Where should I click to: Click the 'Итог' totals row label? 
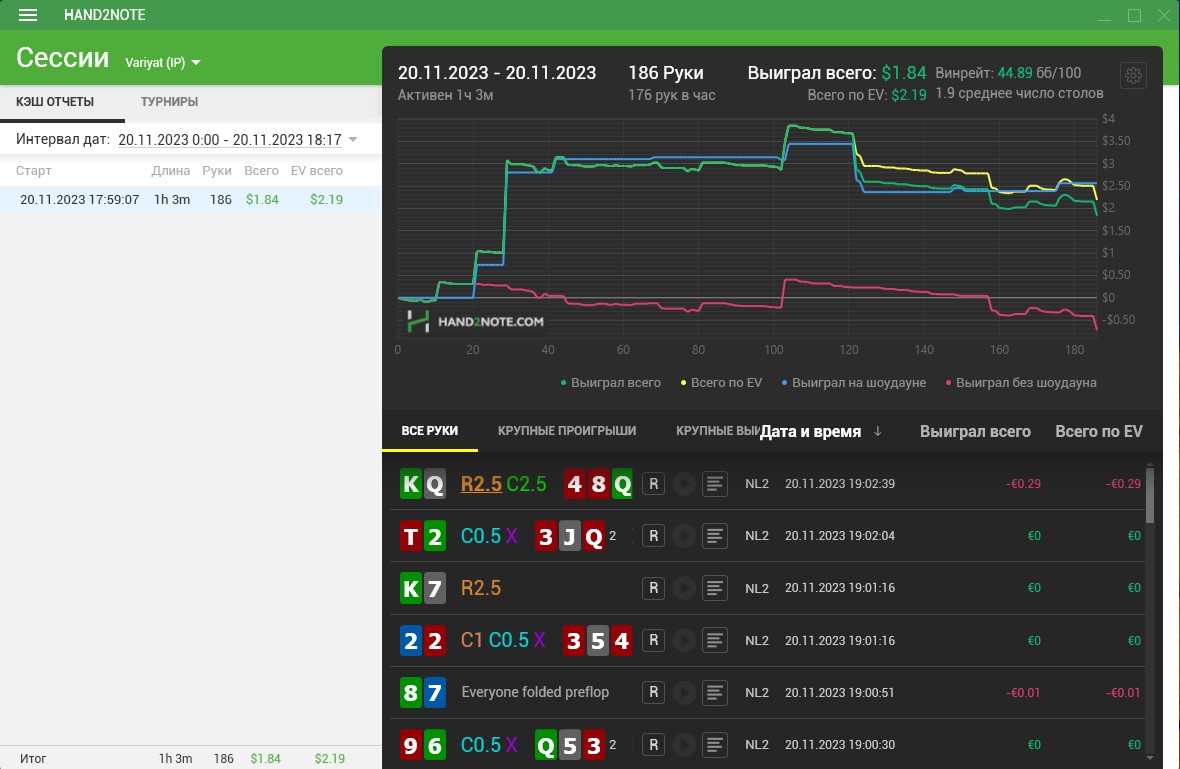pyautogui.click(x=33, y=758)
